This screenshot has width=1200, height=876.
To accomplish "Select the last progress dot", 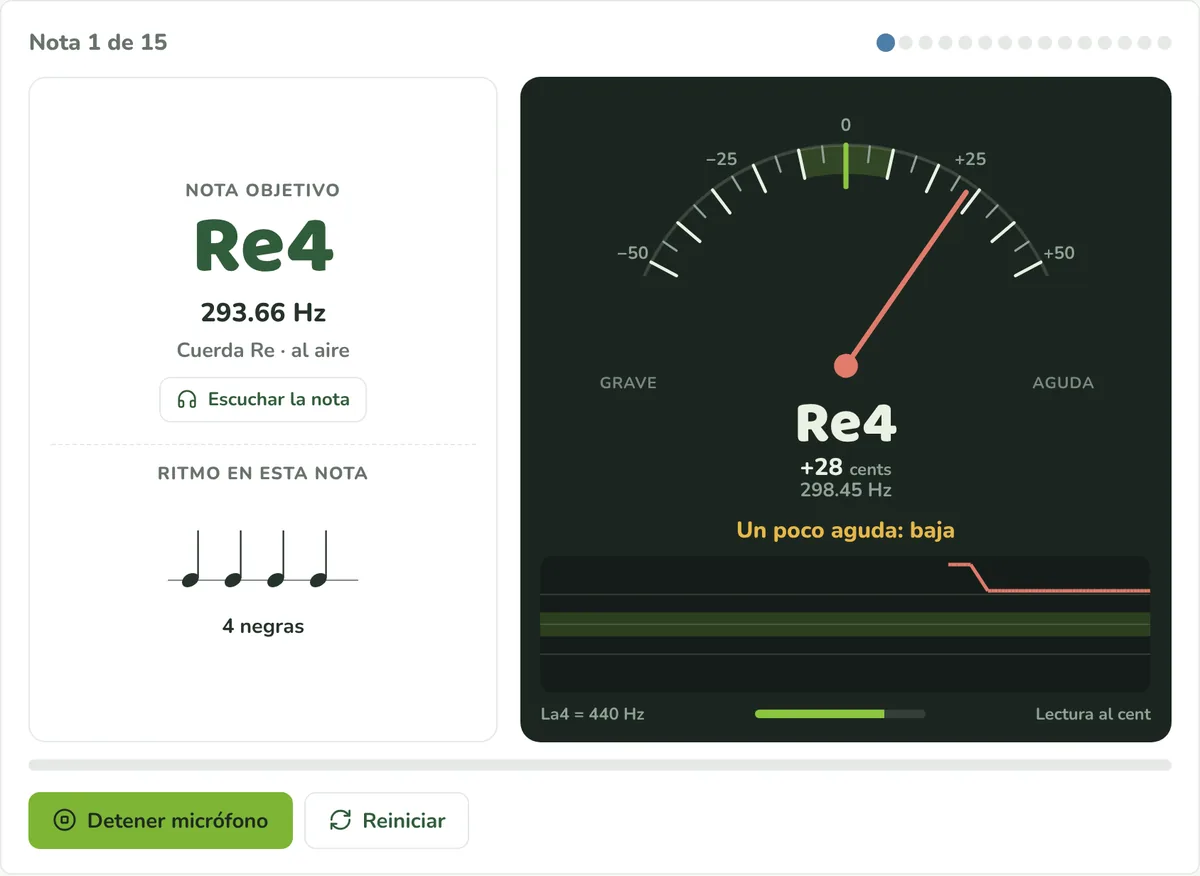I will (1164, 43).
